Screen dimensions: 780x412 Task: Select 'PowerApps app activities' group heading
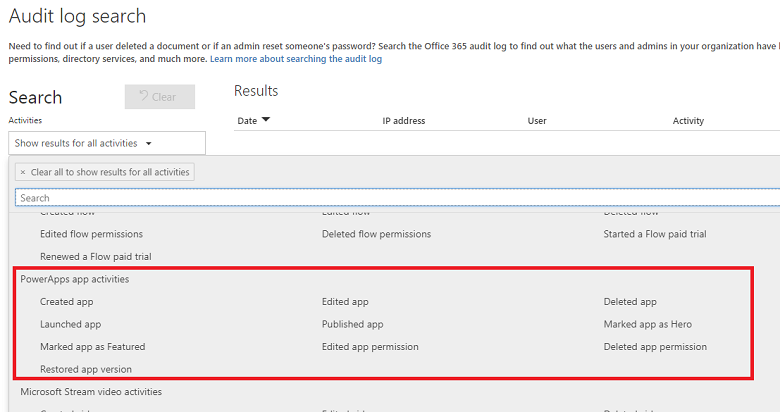75,279
